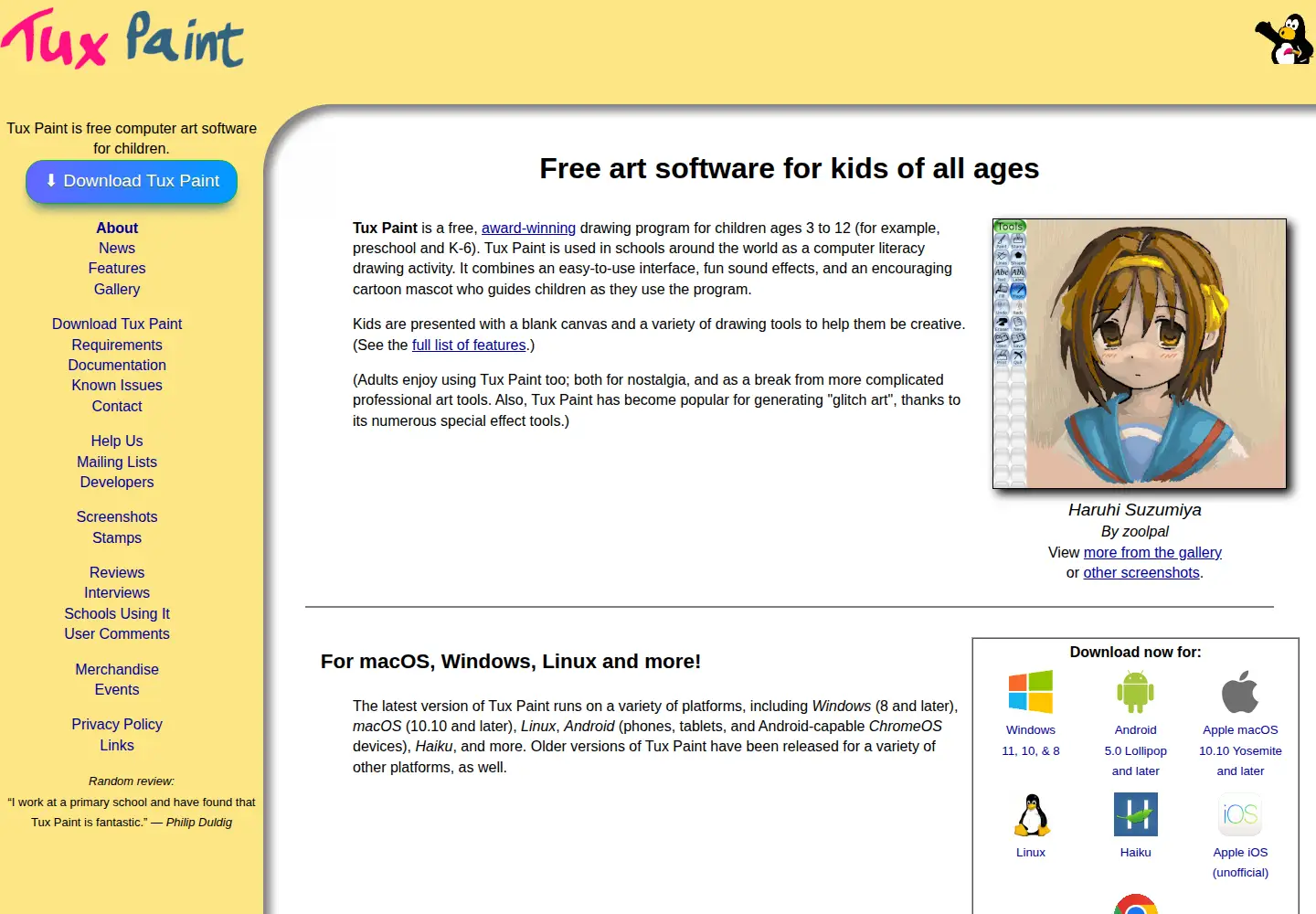
Task: Click the Apple macOS 10.10 Yosemite link
Action: click(x=1240, y=750)
